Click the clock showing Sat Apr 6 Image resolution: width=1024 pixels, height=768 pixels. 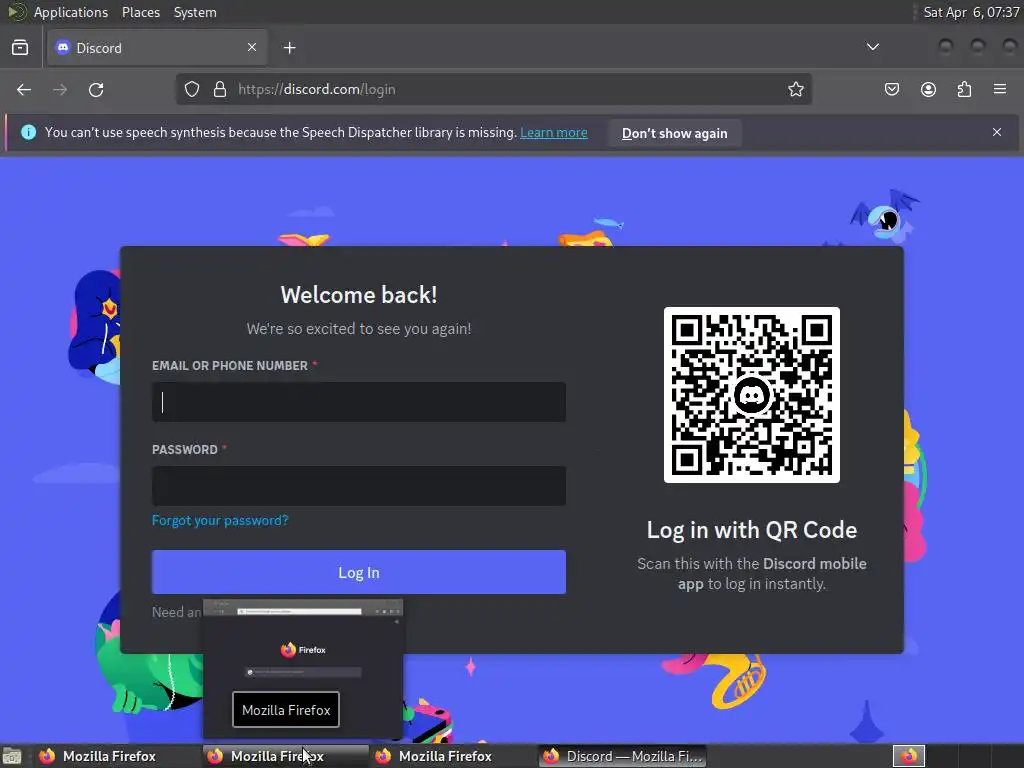(x=971, y=12)
